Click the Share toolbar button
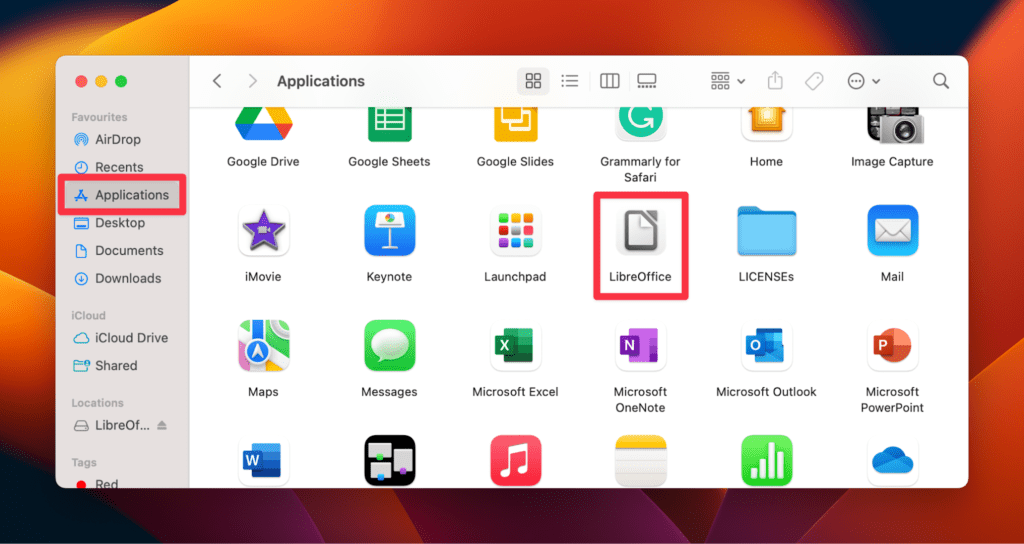 [x=775, y=81]
